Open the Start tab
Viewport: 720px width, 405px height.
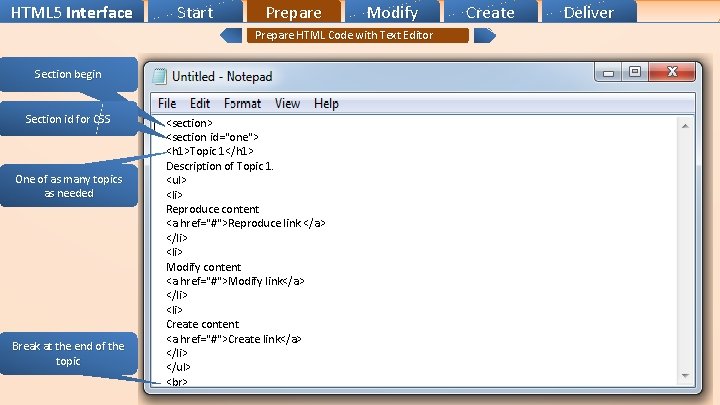(x=195, y=11)
